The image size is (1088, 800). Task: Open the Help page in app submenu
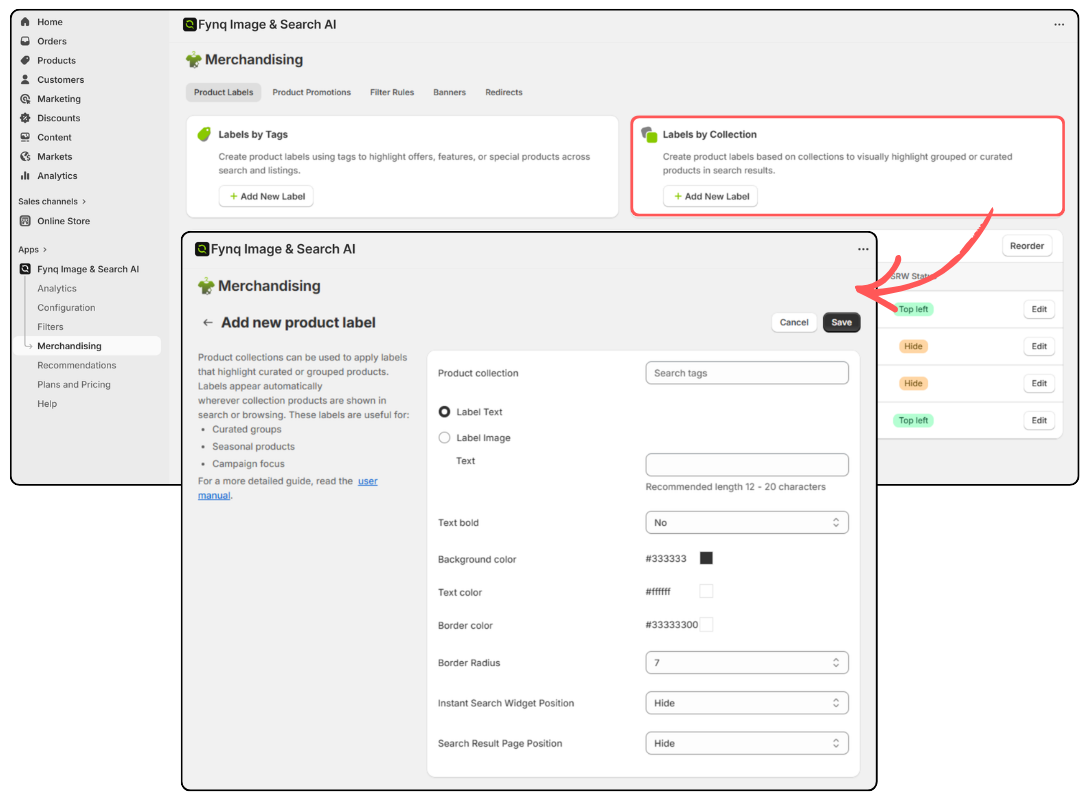click(x=47, y=404)
